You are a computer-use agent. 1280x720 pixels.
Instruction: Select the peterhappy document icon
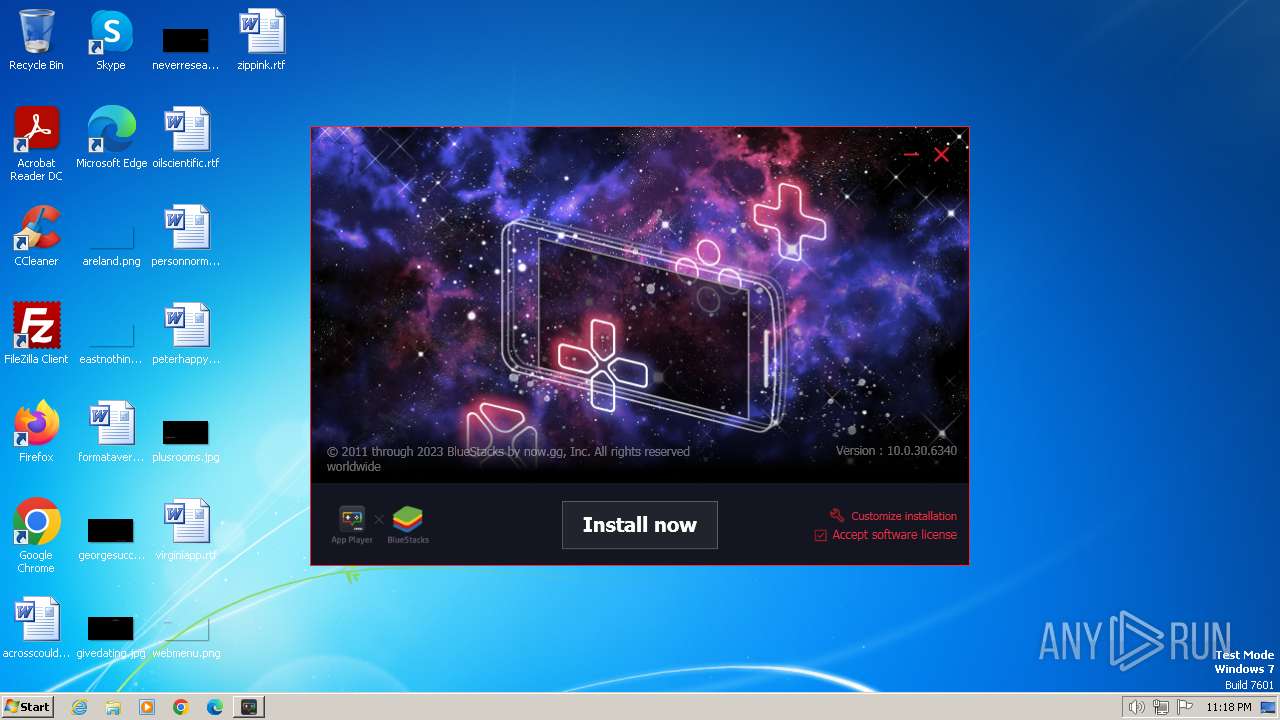186,334
